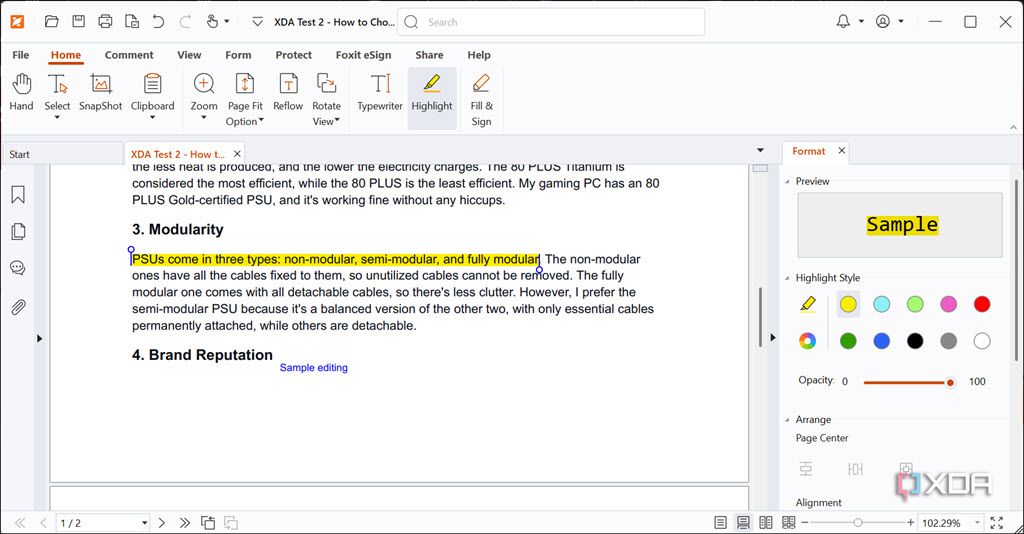Open Page Fit Option
Image resolution: width=1024 pixels, height=534 pixels.
[x=245, y=99]
